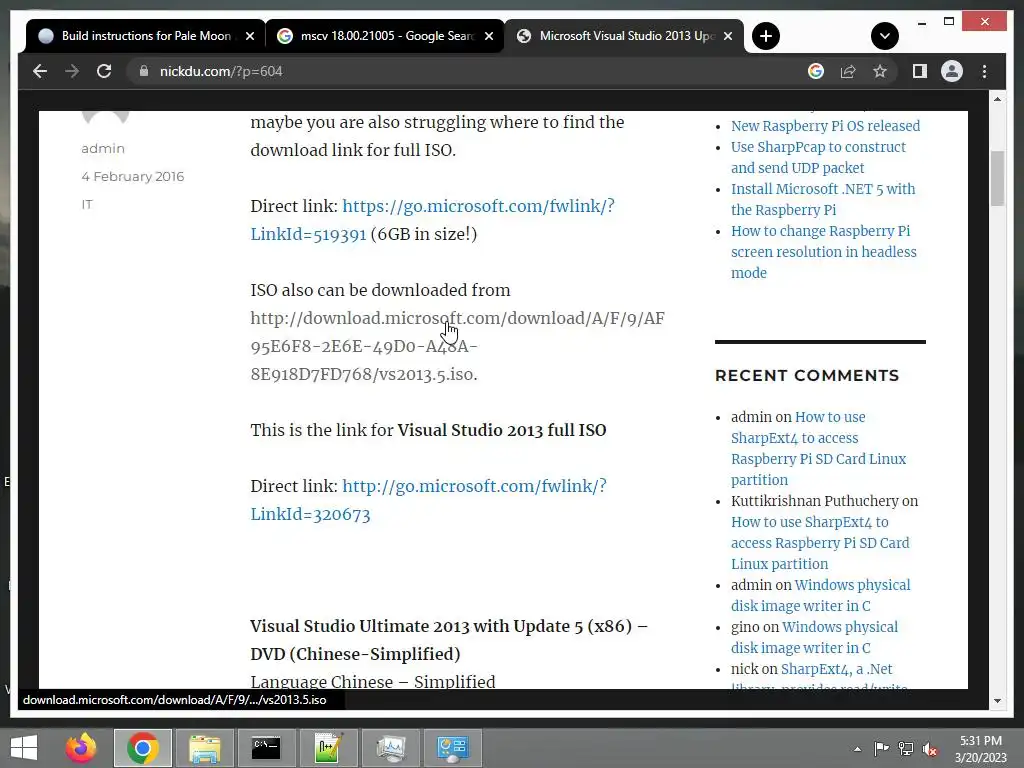The width and height of the screenshot is (1024, 768).
Task: Click the page scrollbar thumb
Action: 997,178
